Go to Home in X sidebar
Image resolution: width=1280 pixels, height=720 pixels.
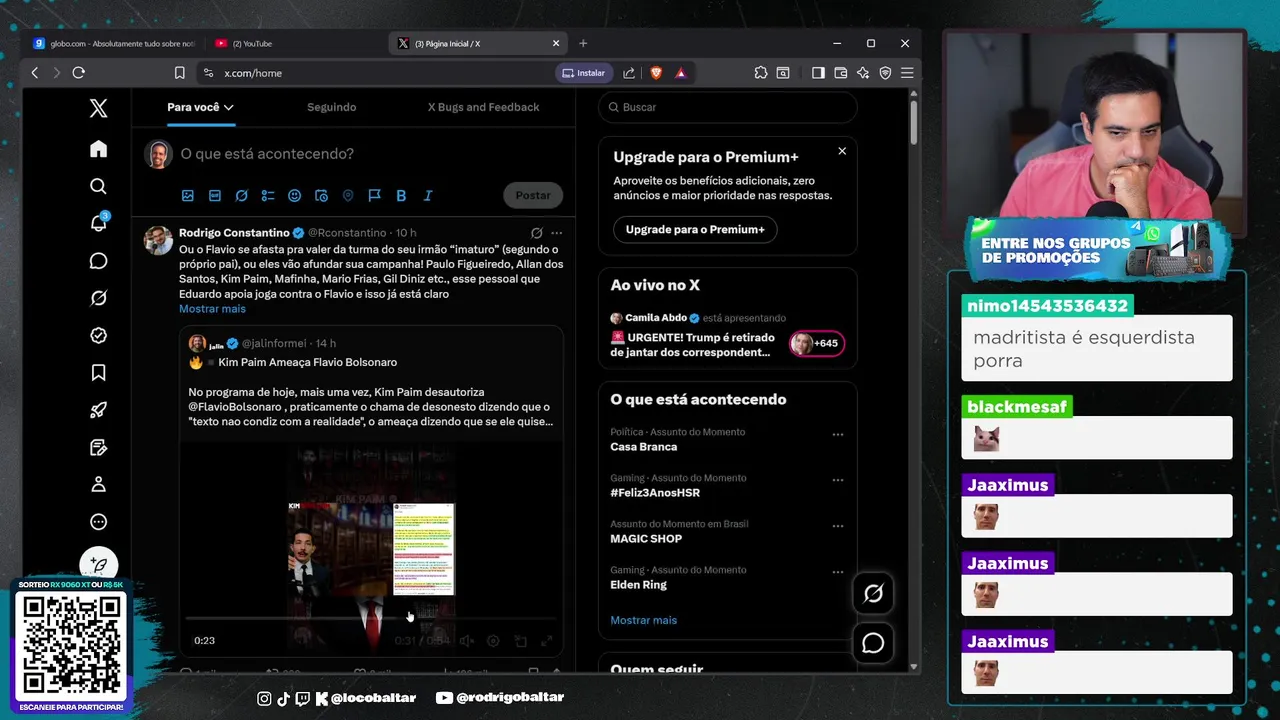(98, 149)
